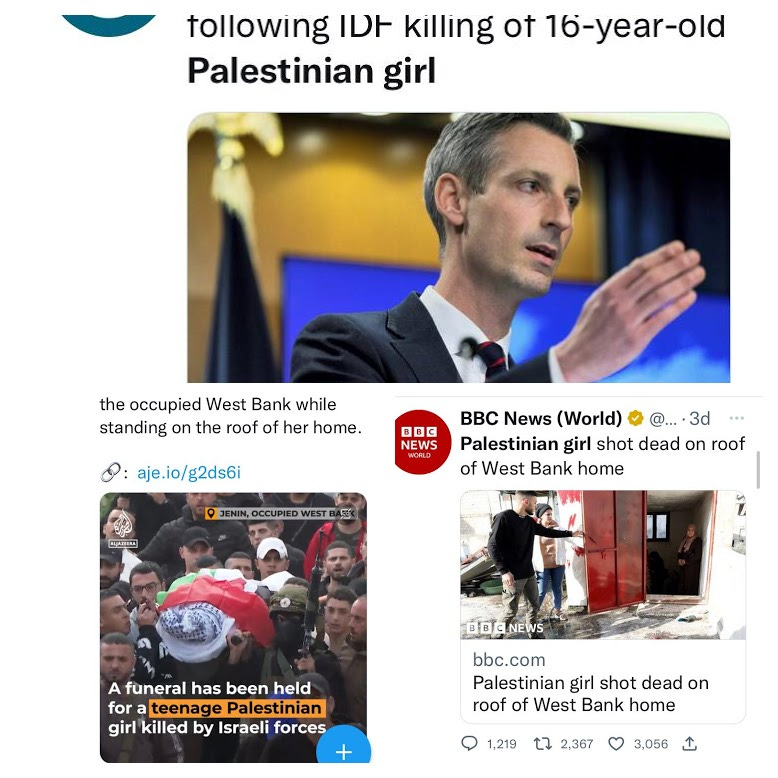
Task: Like the BBC tweet with heart icon
Action: 616,744
